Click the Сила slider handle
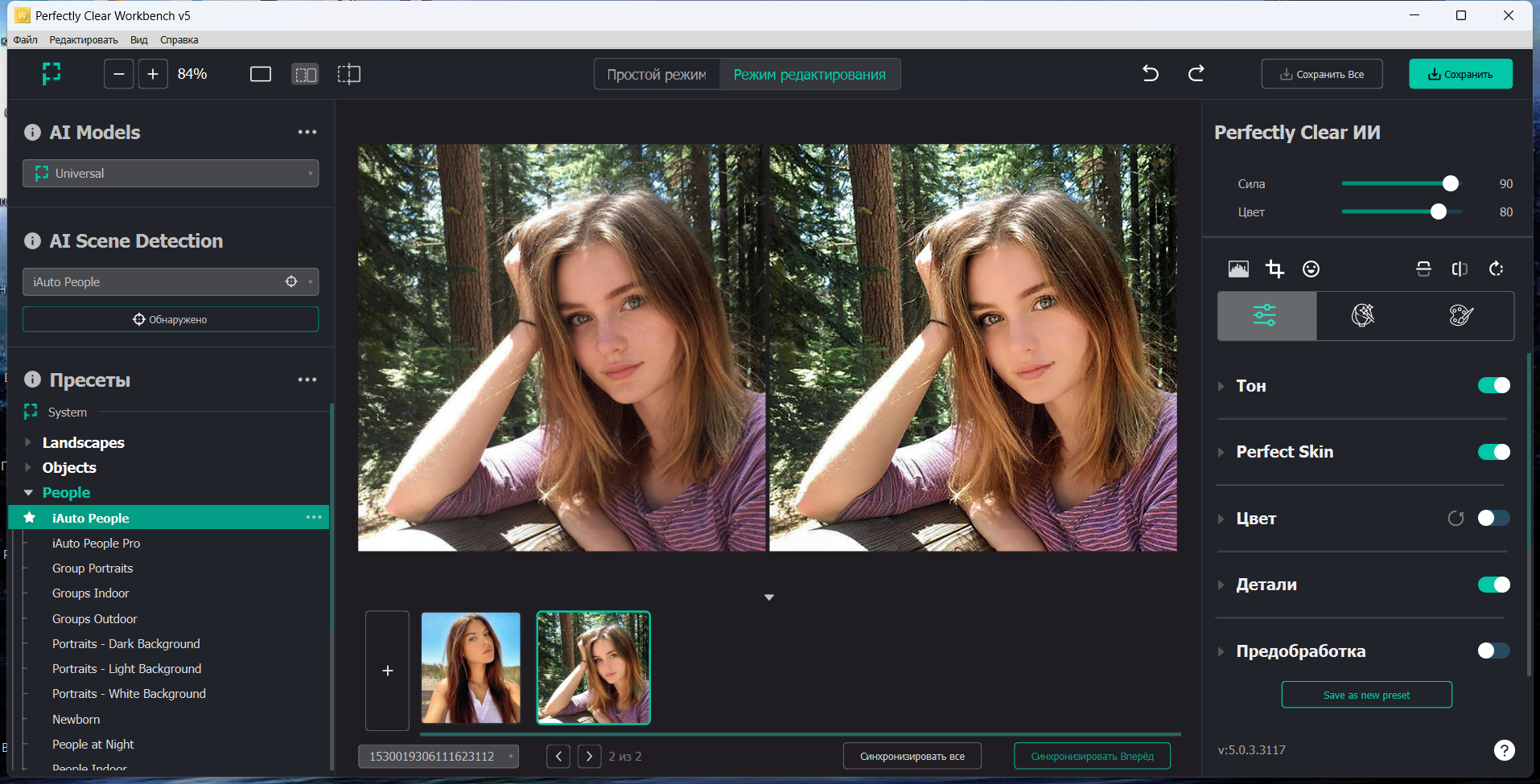Viewport: 1540px width, 784px height. pyautogui.click(x=1450, y=184)
